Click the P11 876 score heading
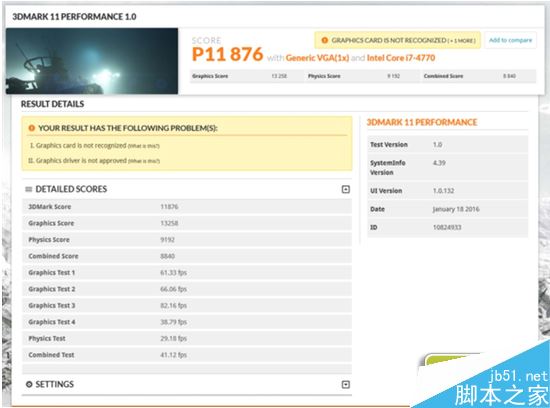Screen dimensions: 550x408 [x=227, y=54]
